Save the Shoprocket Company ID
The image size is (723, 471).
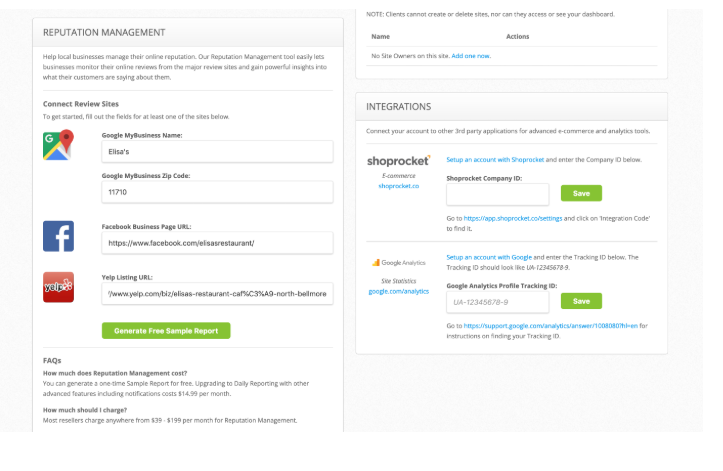click(x=581, y=193)
